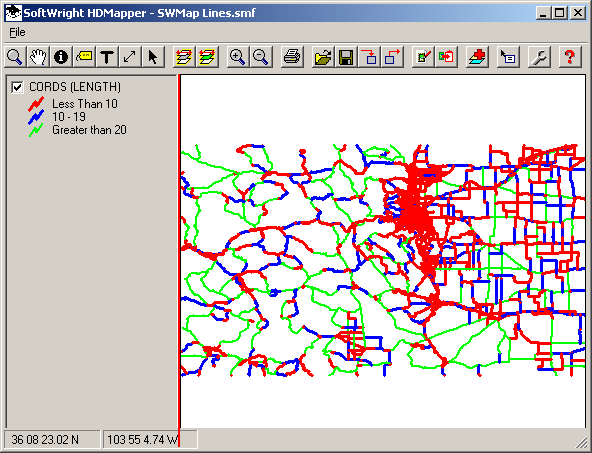Add a layer with red plus icon
The width and height of the screenshot is (592, 453).
click(477, 57)
